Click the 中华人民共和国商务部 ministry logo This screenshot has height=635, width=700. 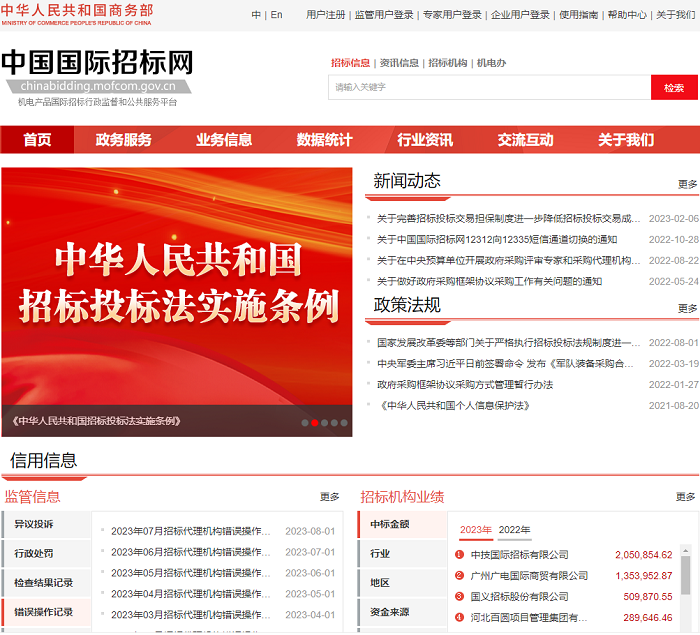(77, 14)
